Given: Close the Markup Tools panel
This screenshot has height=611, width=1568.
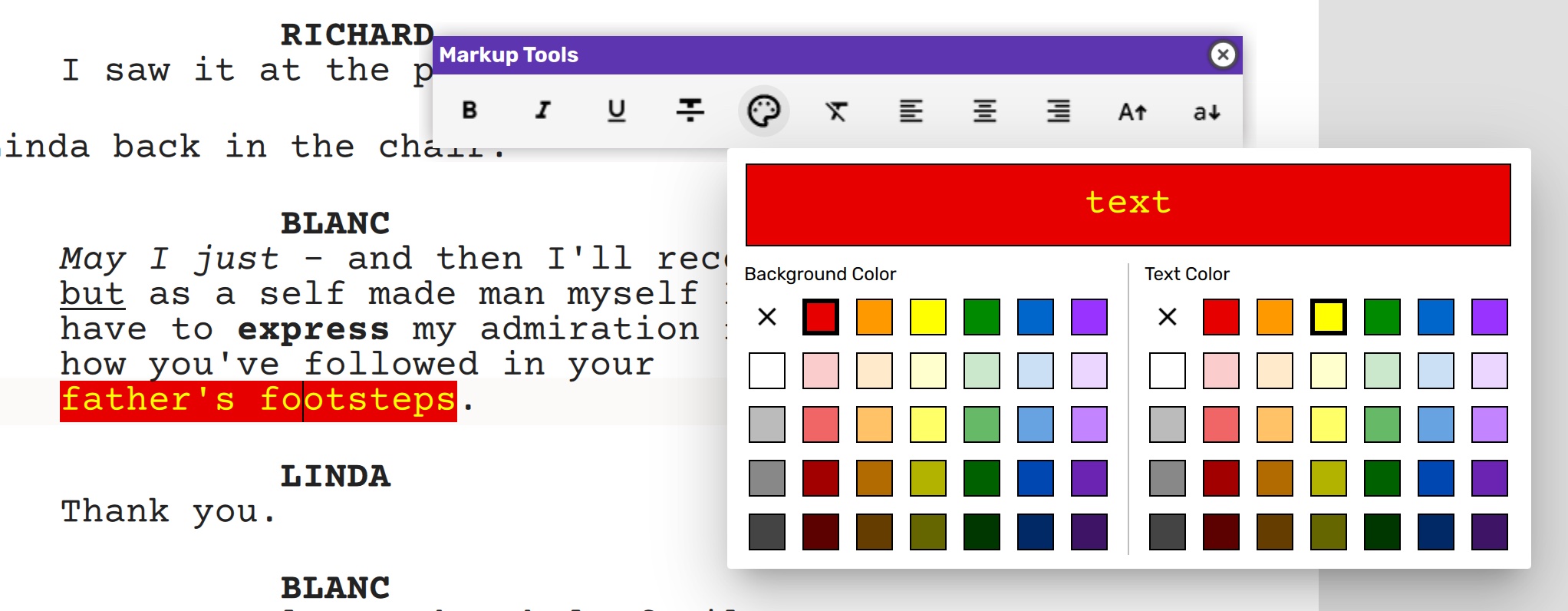Looking at the screenshot, I should point(1223,54).
